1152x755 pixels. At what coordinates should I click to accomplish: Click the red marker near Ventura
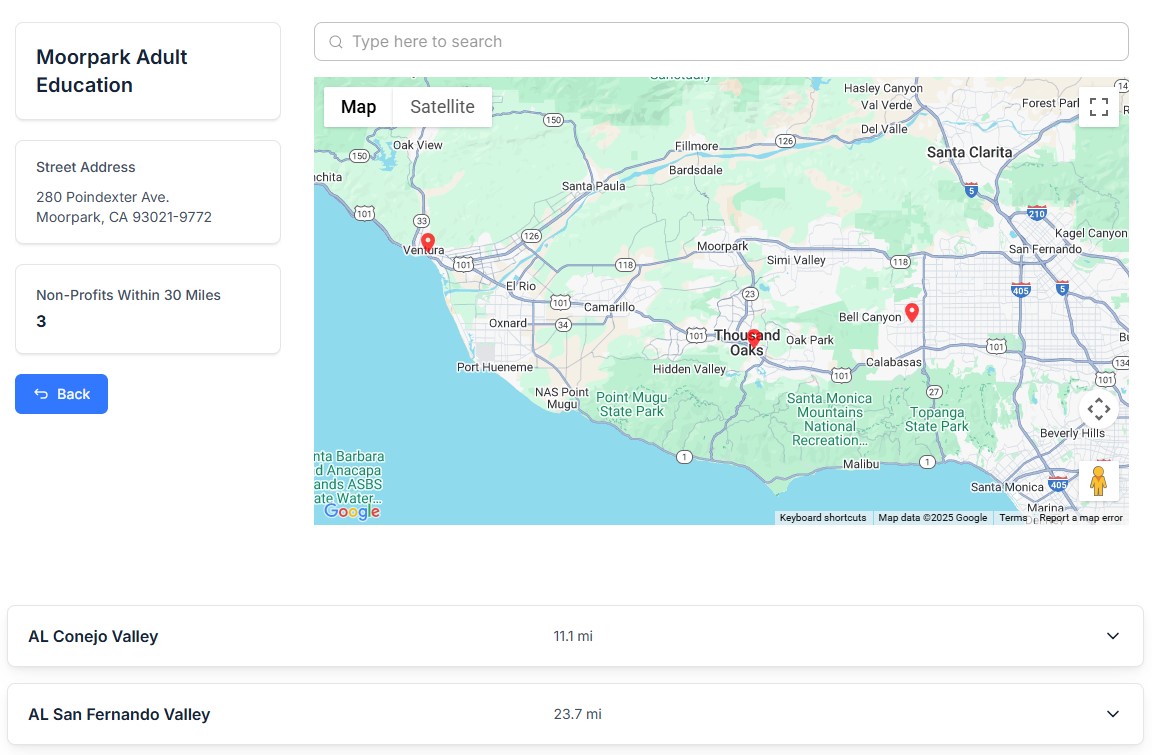[x=428, y=242]
